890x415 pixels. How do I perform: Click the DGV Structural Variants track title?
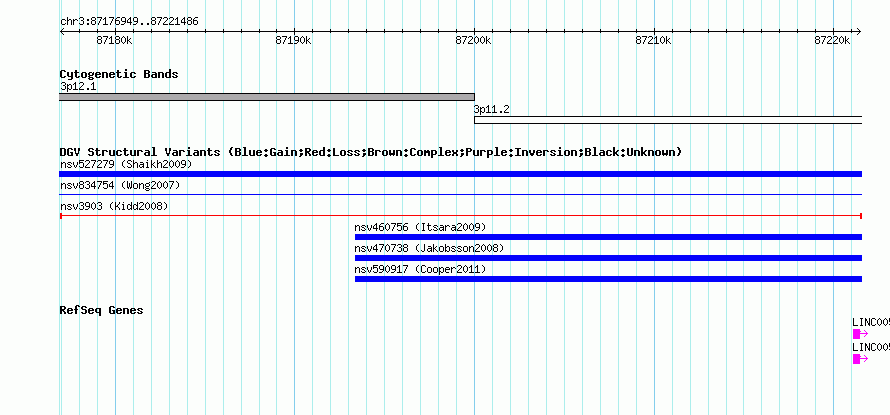(x=370, y=152)
